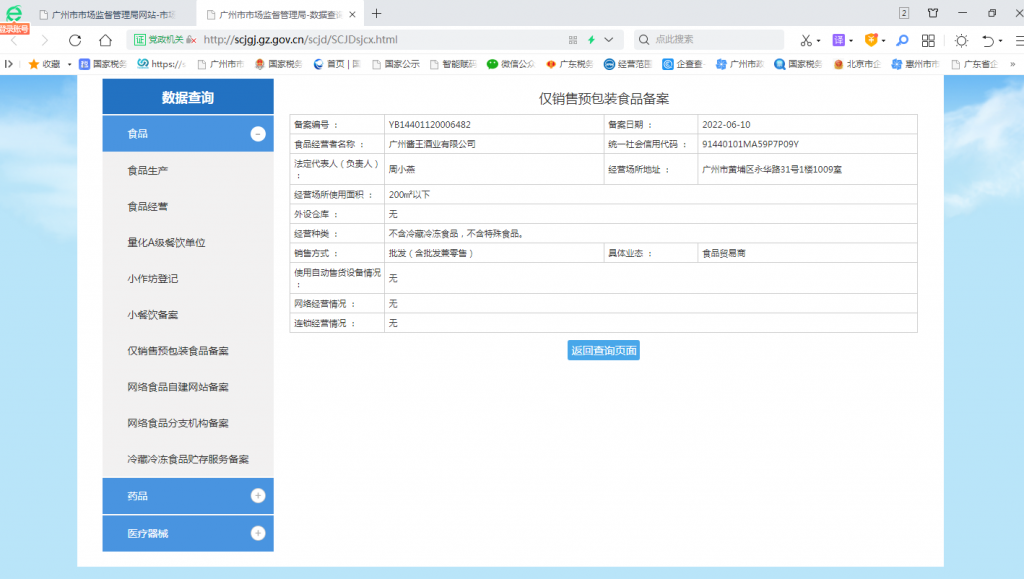Open the 微信公众 bookmark
This screenshot has height=579, width=1024.
click(511, 64)
